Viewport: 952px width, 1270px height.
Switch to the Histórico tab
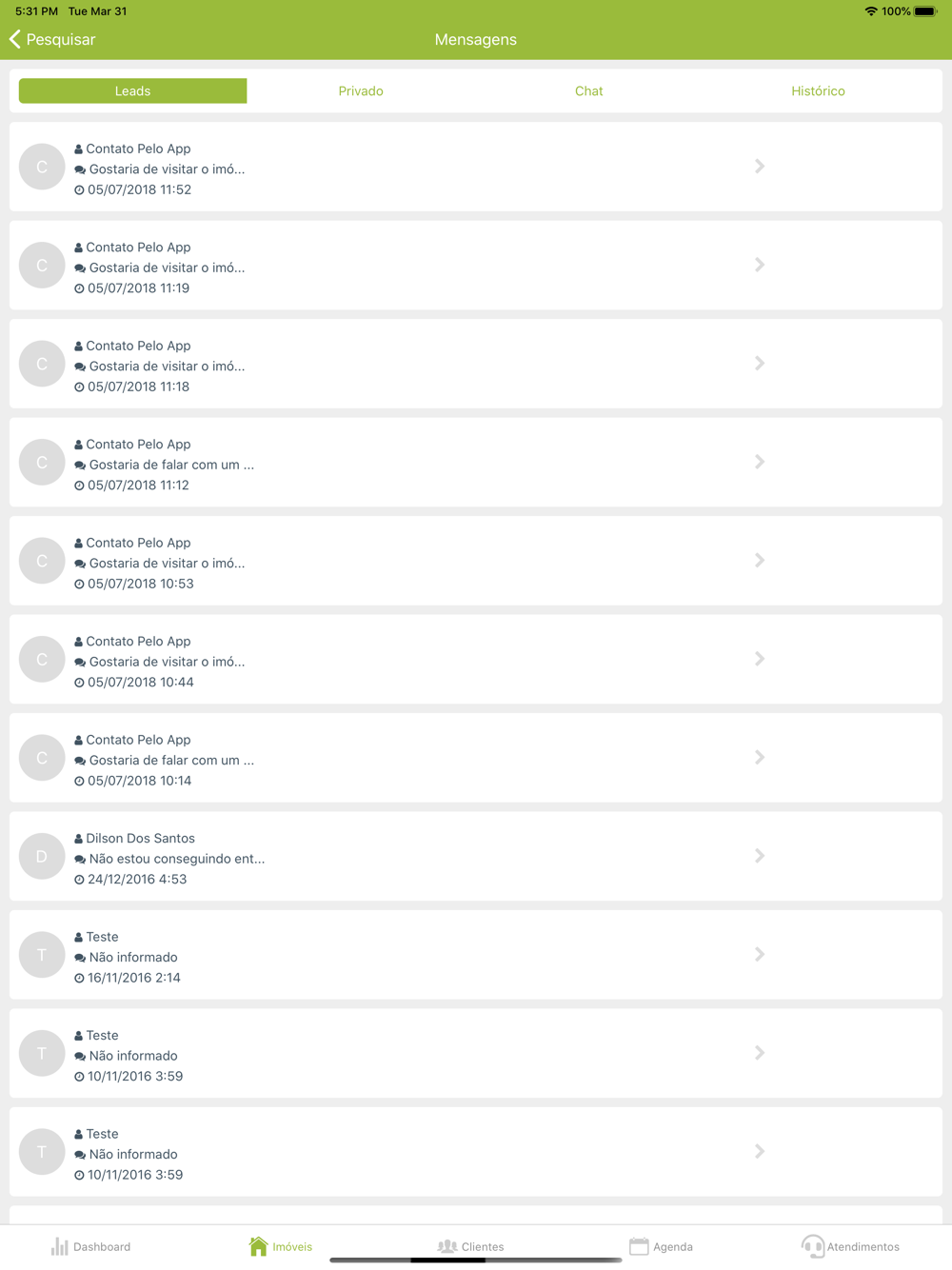(x=818, y=91)
